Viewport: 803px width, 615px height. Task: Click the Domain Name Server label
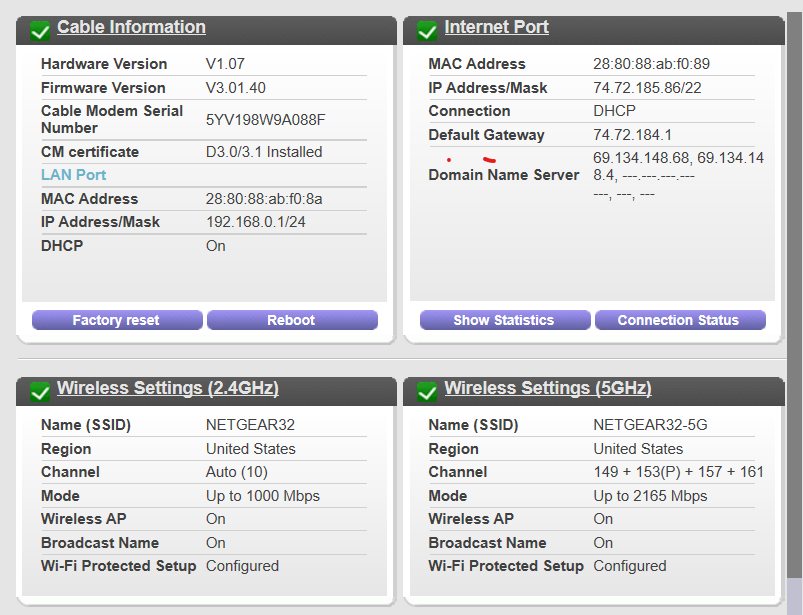(503, 175)
